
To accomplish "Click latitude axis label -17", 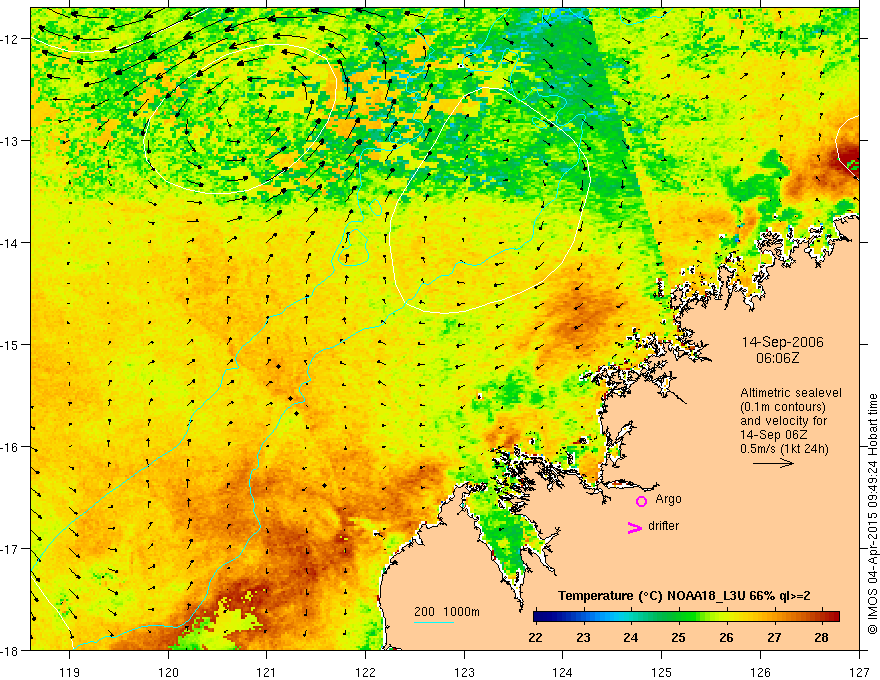I will (10, 548).
